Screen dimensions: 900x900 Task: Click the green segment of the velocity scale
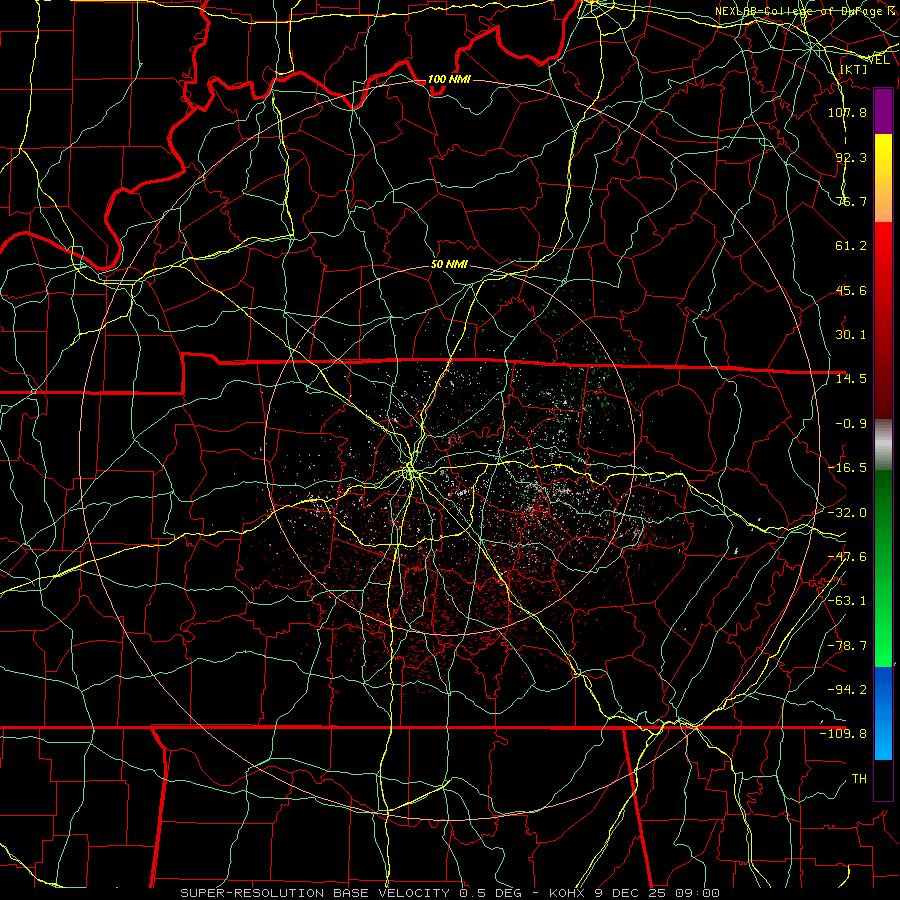point(883,568)
